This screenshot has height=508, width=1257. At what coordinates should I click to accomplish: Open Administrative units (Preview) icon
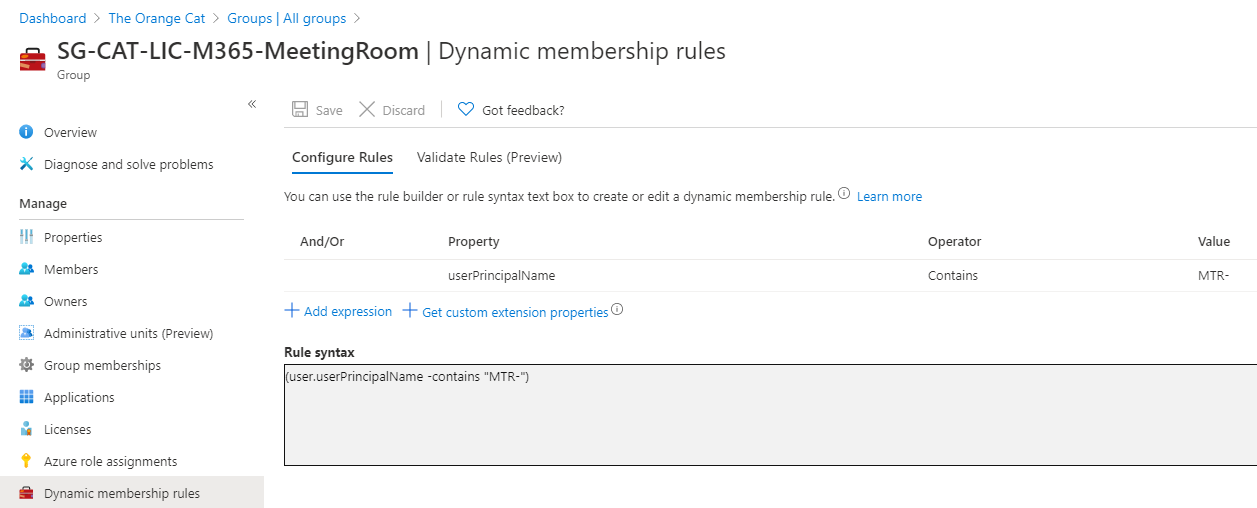click(x=26, y=333)
